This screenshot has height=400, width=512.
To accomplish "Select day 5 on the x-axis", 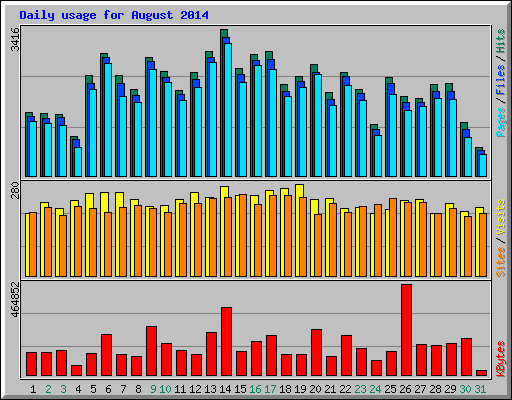I will click(93, 389).
